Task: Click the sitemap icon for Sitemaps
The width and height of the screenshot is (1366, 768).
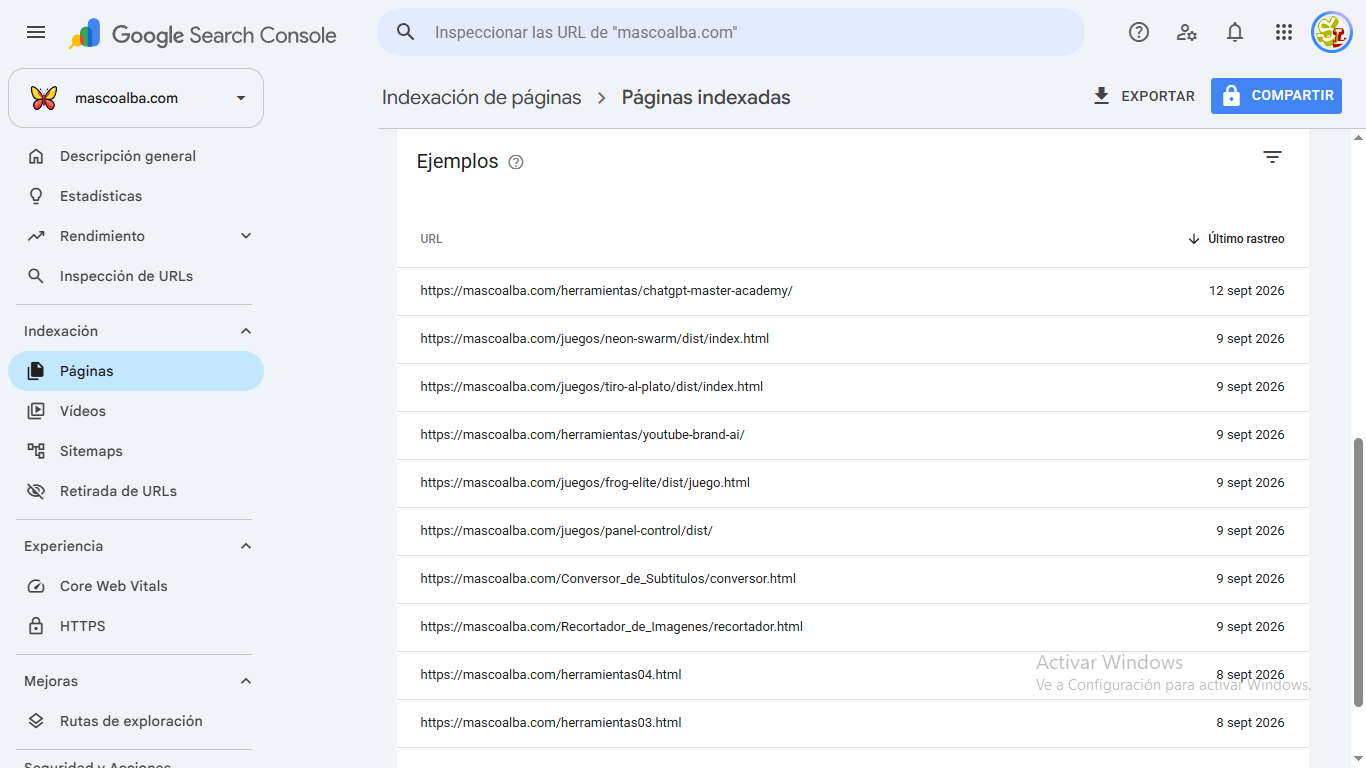Action: click(x=36, y=451)
